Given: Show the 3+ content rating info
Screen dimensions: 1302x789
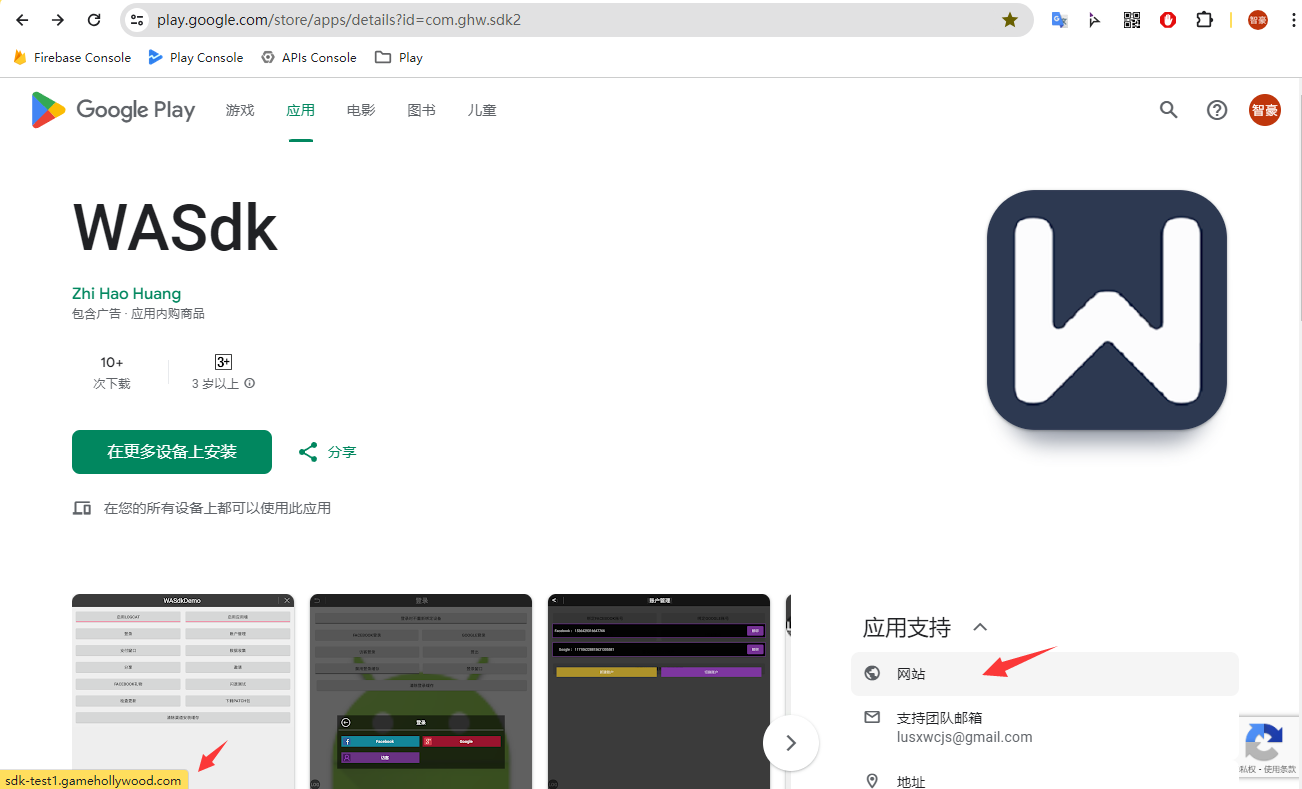Looking at the screenshot, I should [250, 383].
